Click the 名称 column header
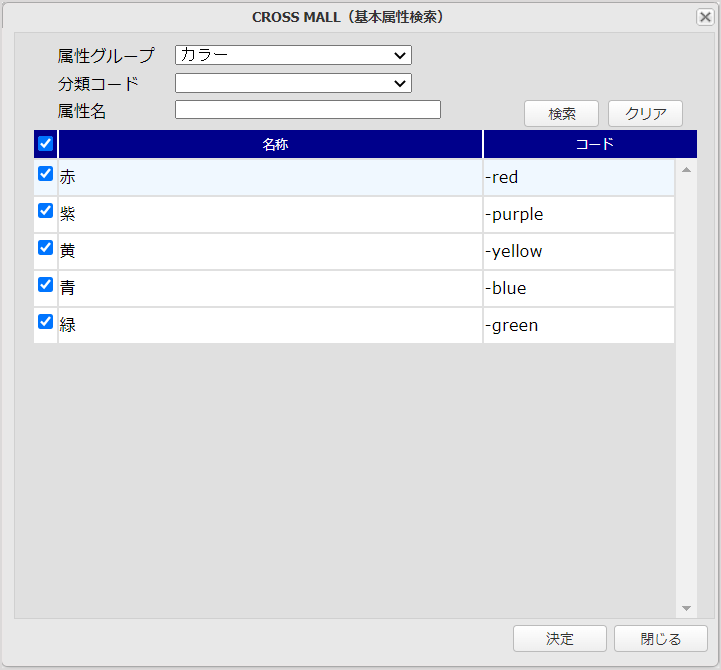Screen dimensions: 721x670 (270, 144)
